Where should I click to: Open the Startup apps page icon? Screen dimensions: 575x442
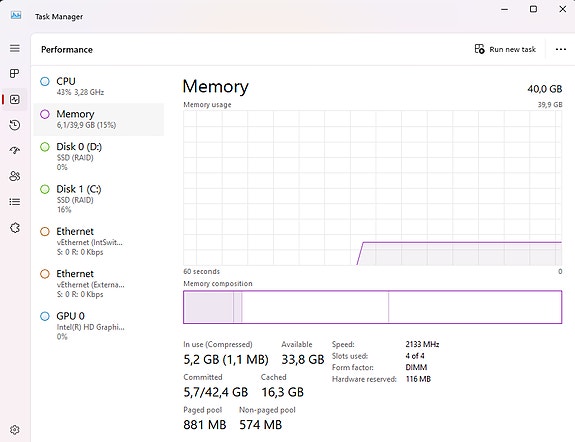[15, 150]
